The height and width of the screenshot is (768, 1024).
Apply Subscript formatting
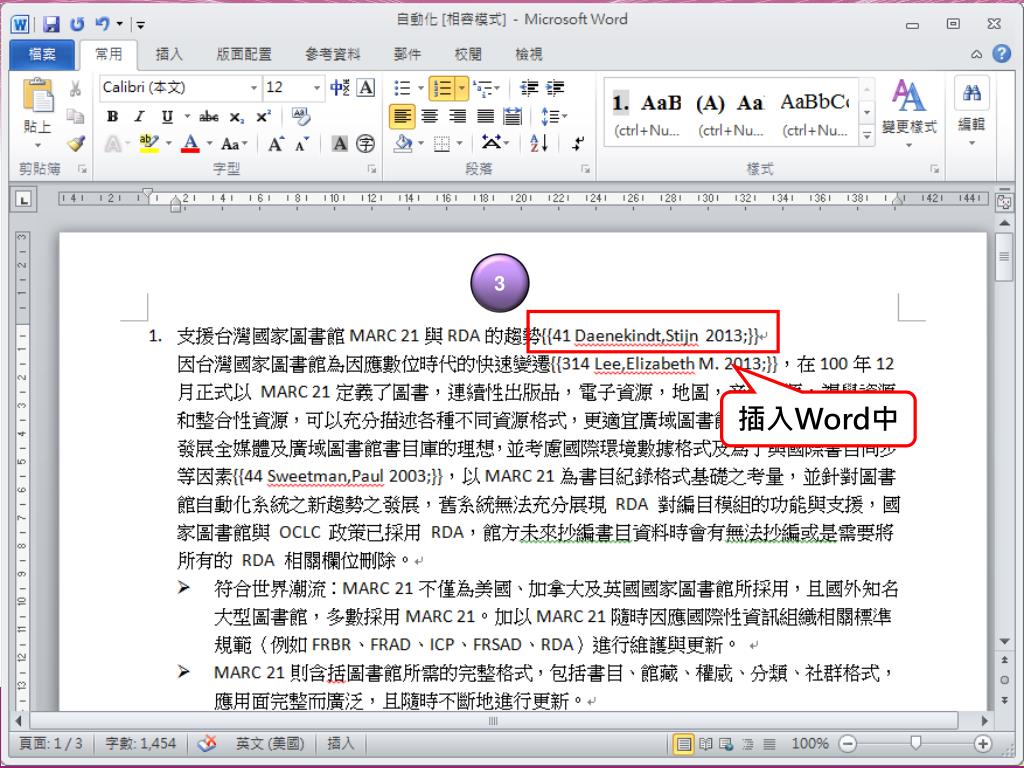tap(236, 117)
